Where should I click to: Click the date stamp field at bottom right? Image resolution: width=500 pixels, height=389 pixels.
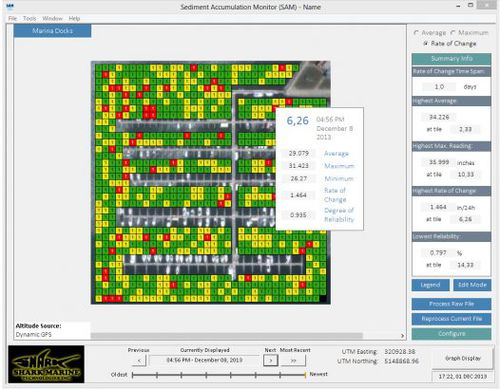point(463,376)
